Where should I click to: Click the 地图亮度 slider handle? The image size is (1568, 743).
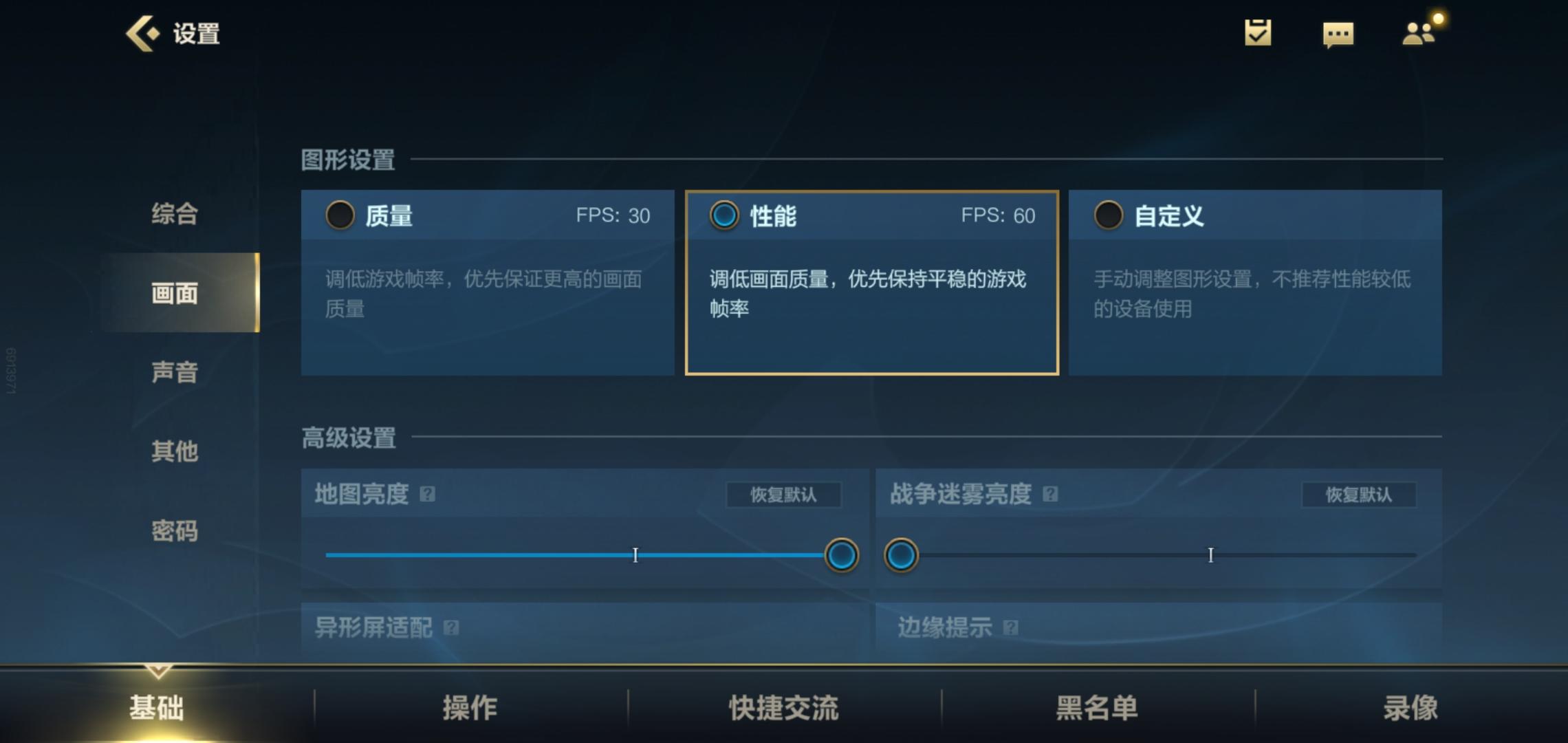click(x=841, y=555)
